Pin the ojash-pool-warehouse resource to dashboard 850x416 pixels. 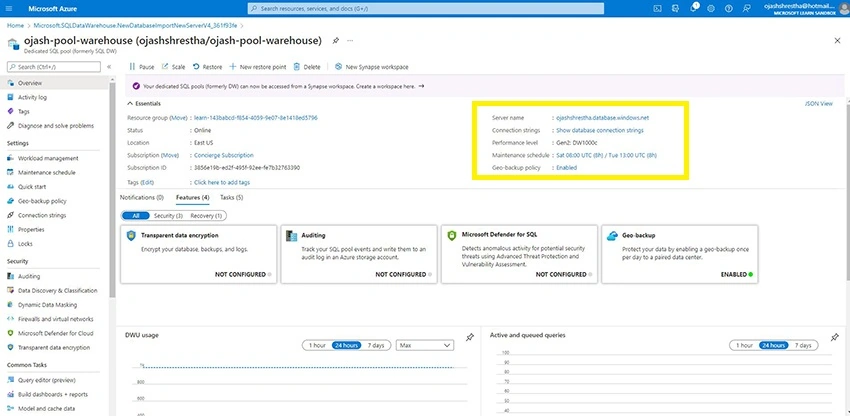pos(336,41)
